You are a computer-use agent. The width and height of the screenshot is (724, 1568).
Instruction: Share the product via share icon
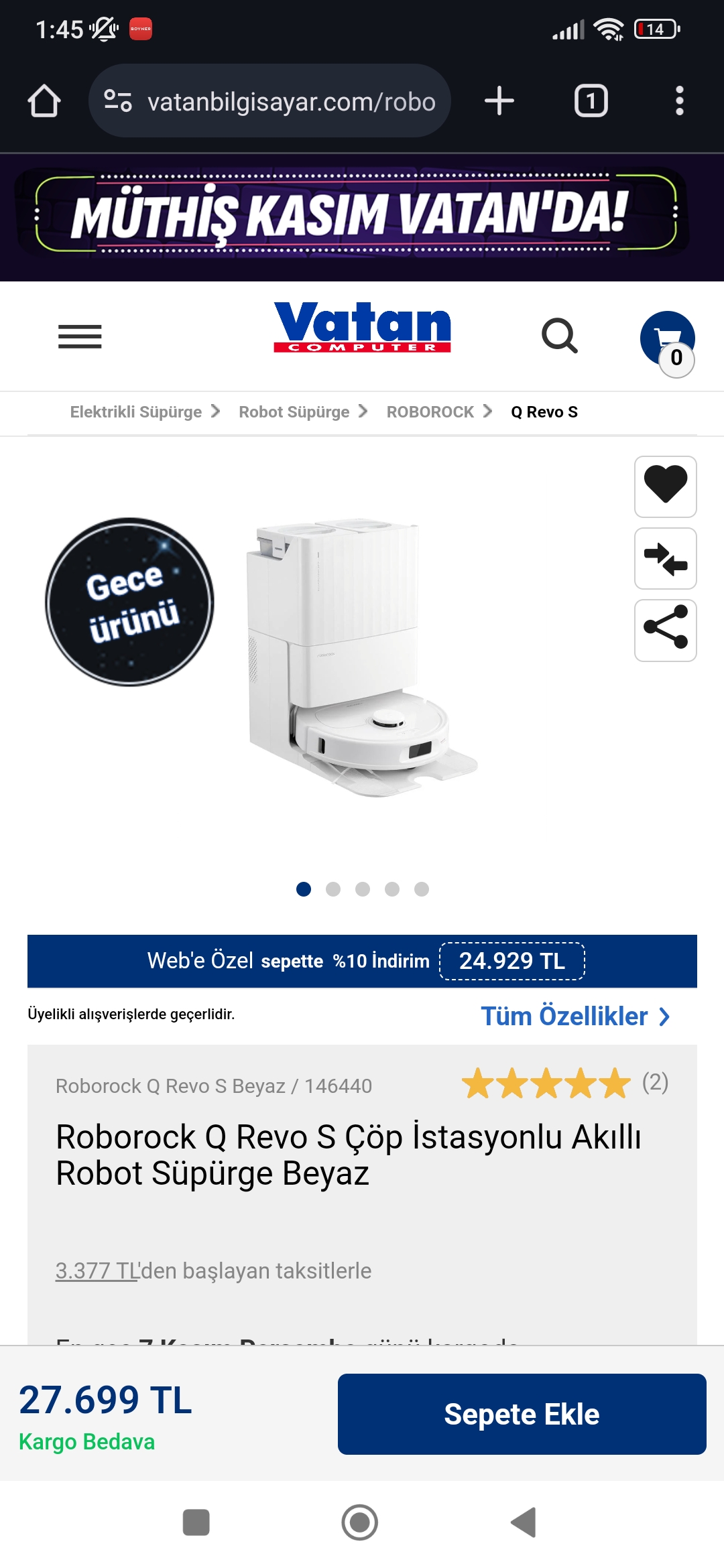[666, 630]
